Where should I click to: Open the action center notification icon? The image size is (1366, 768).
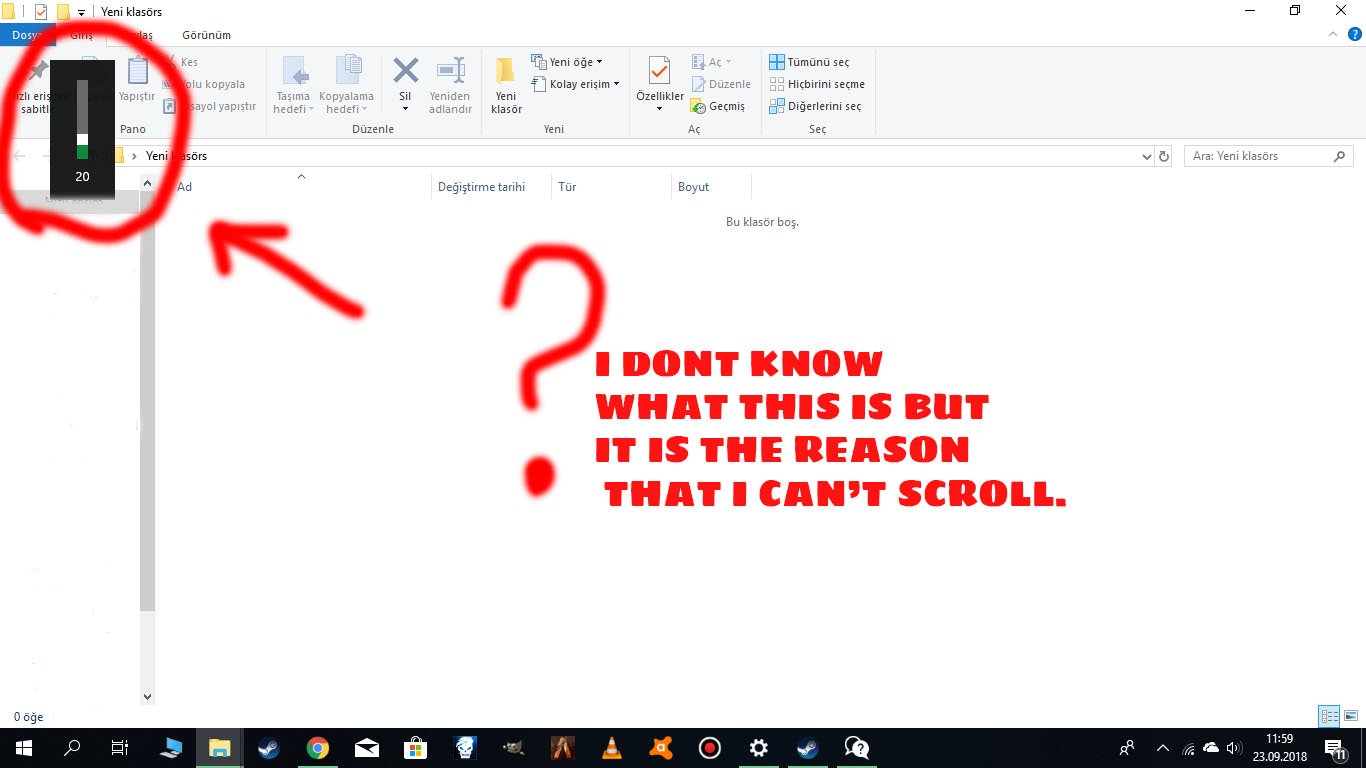(x=1336, y=748)
